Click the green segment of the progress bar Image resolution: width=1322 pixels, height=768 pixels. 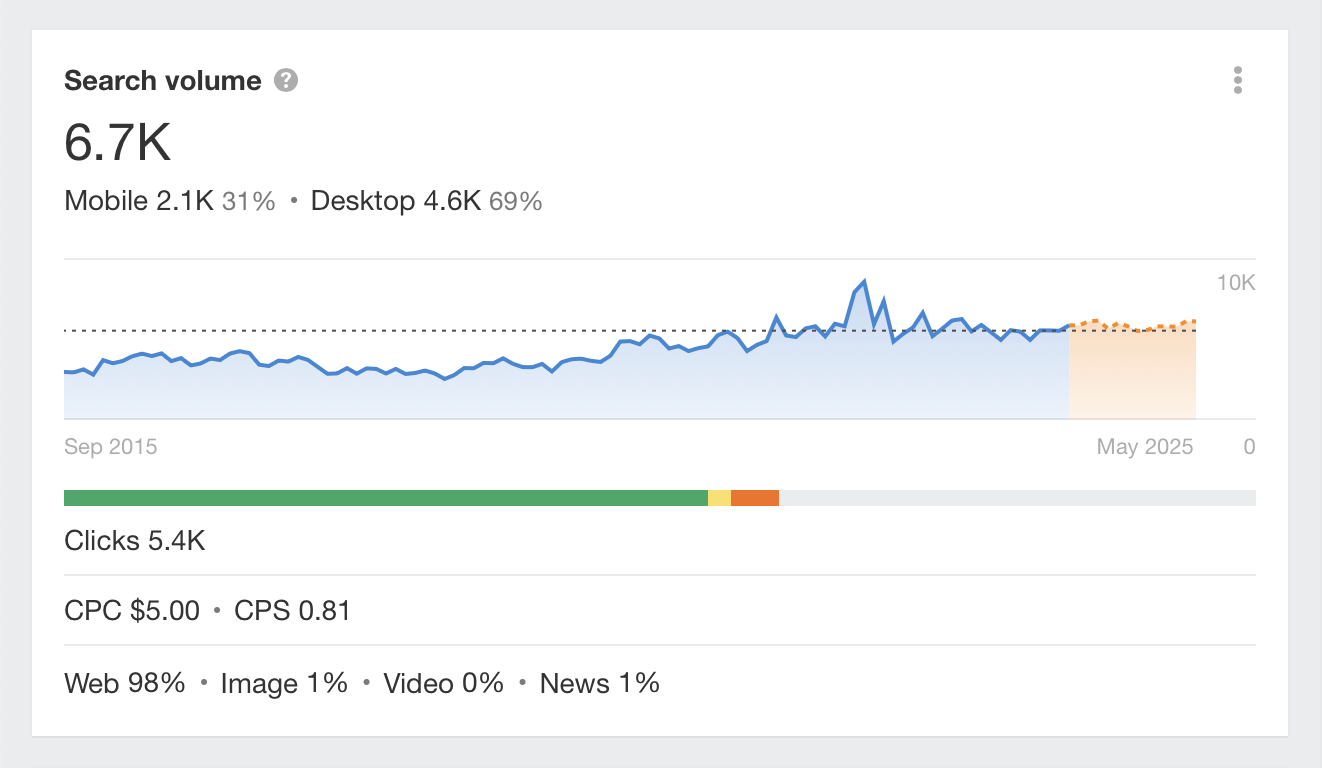385,496
